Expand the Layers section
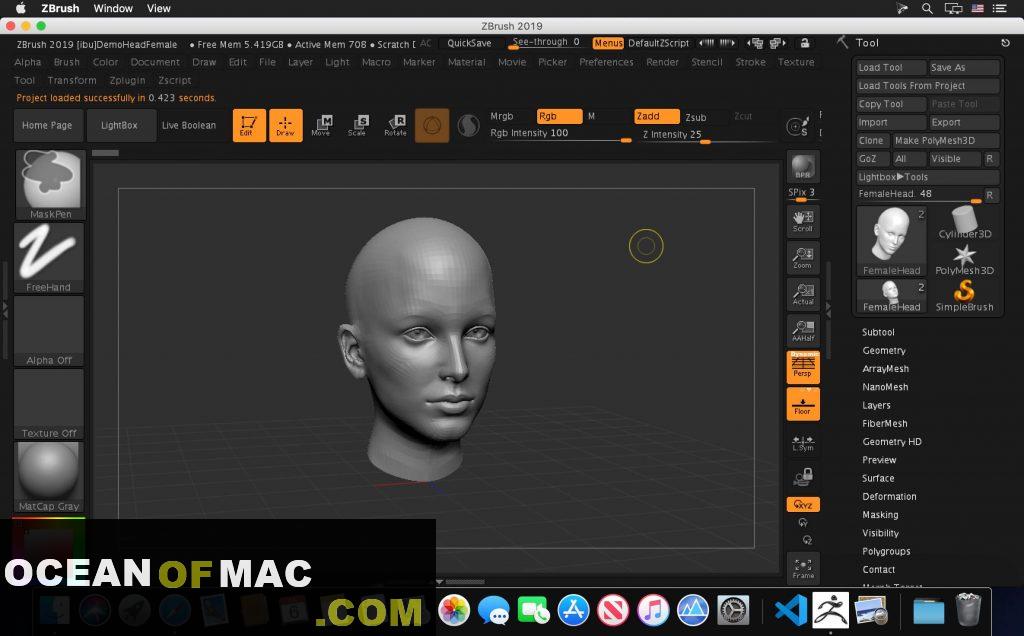This screenshot has width=1024, height=636. pos(876,405)
